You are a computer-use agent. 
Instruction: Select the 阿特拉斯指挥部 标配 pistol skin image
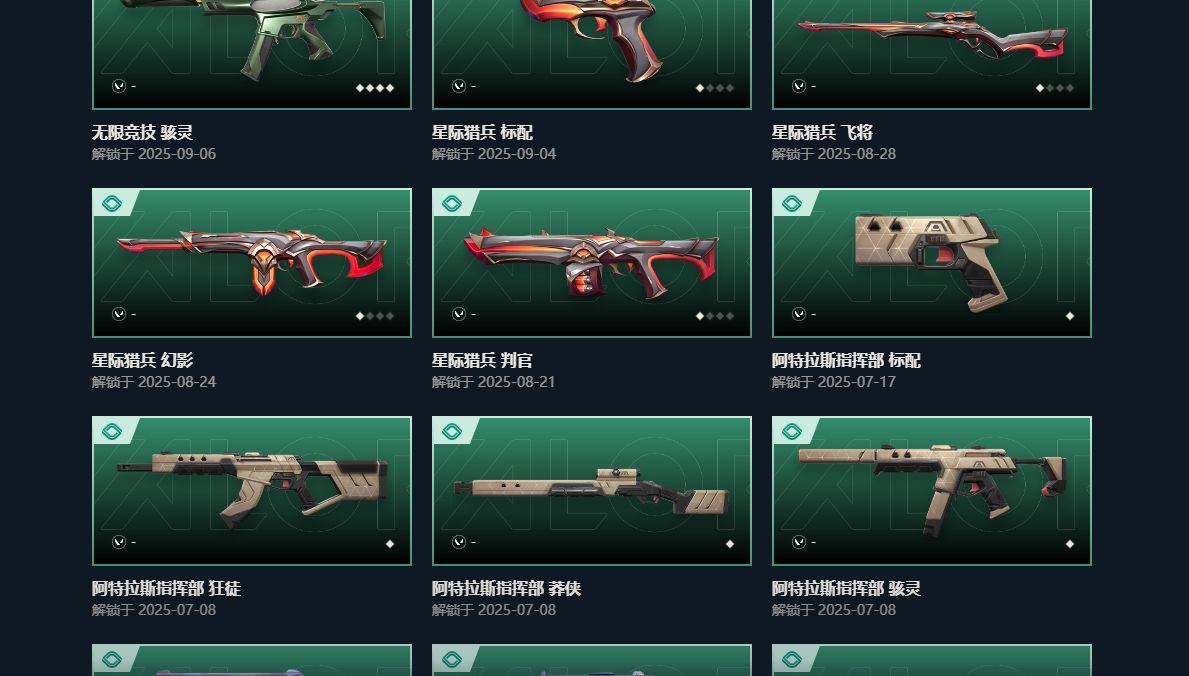pyautogui.click(x=932, y=263)
